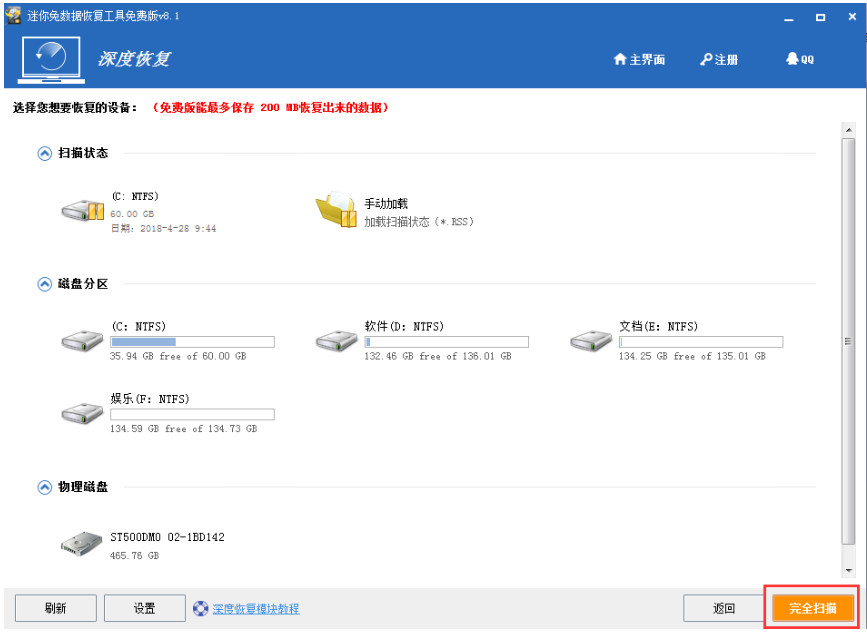Select the 娱乐 F: partition drive icon
Viewport: 867px width, 635px height.
[82, 413]
